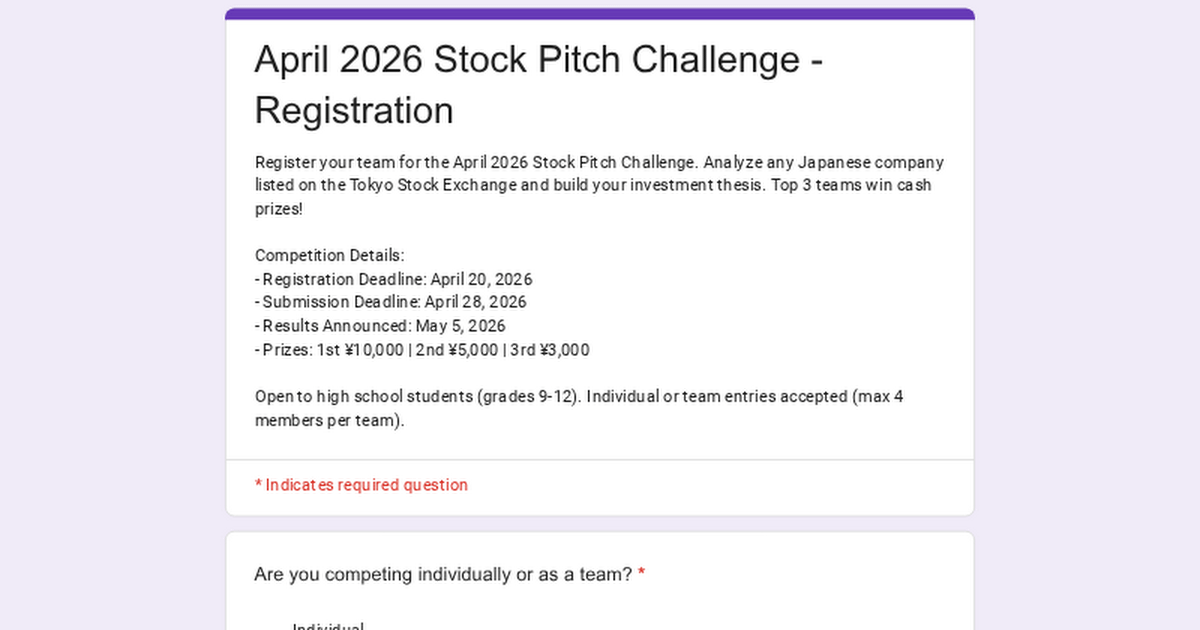Click the purple header bar atop the form

(x=600, y=14)
